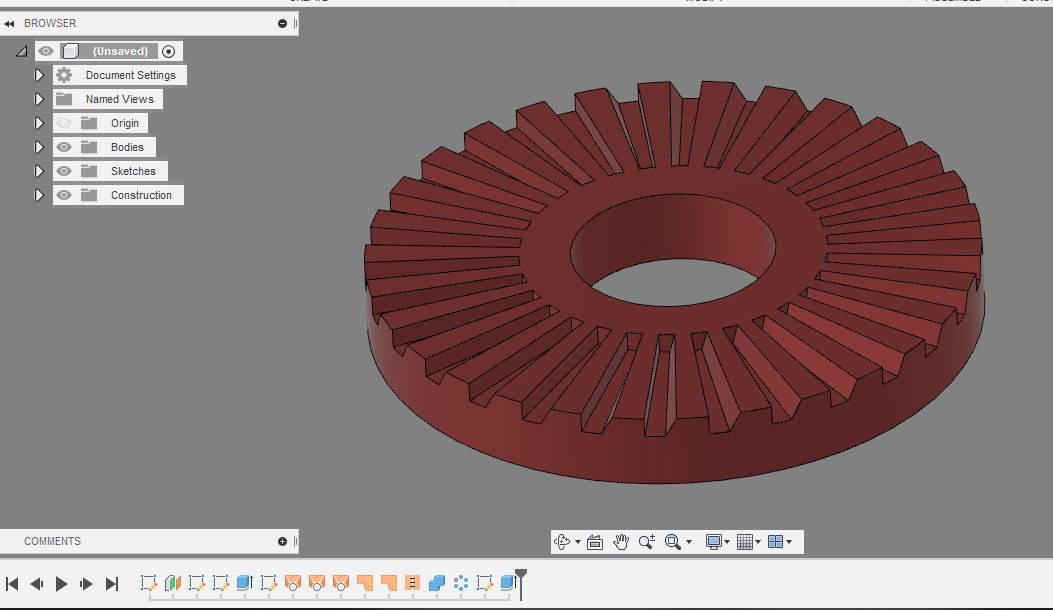The height and width of the screenshot is (610, 1053).
Task: Expand the Document Settings node
Action: (39, 74)
